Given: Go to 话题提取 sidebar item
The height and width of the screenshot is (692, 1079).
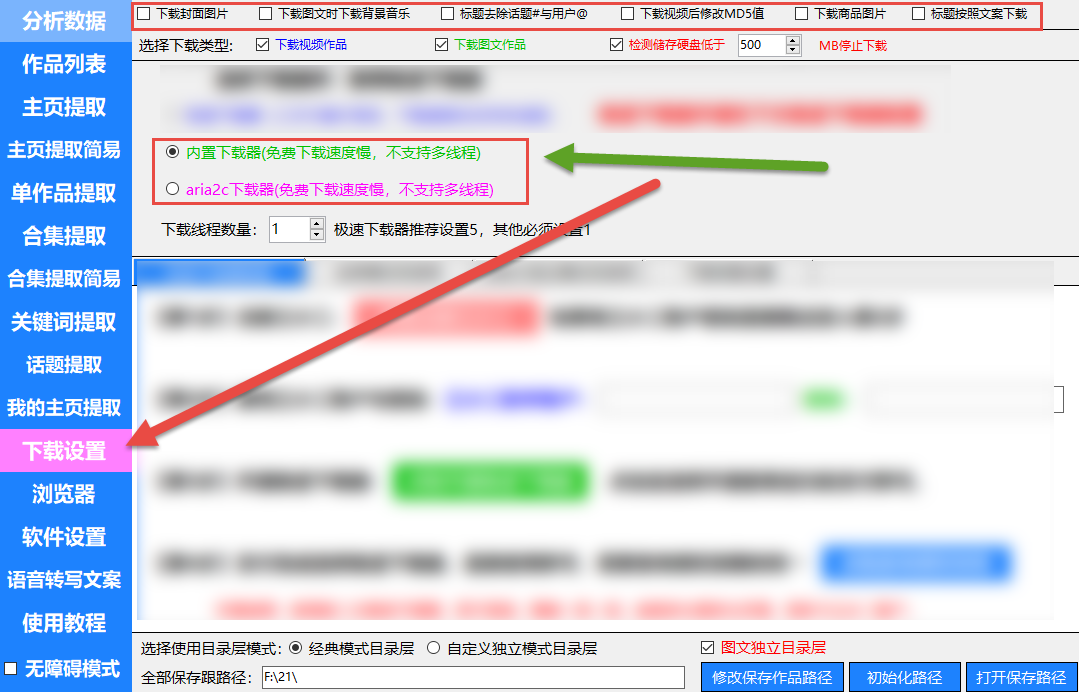Looking at the screenshot, I should pos(65,365).
